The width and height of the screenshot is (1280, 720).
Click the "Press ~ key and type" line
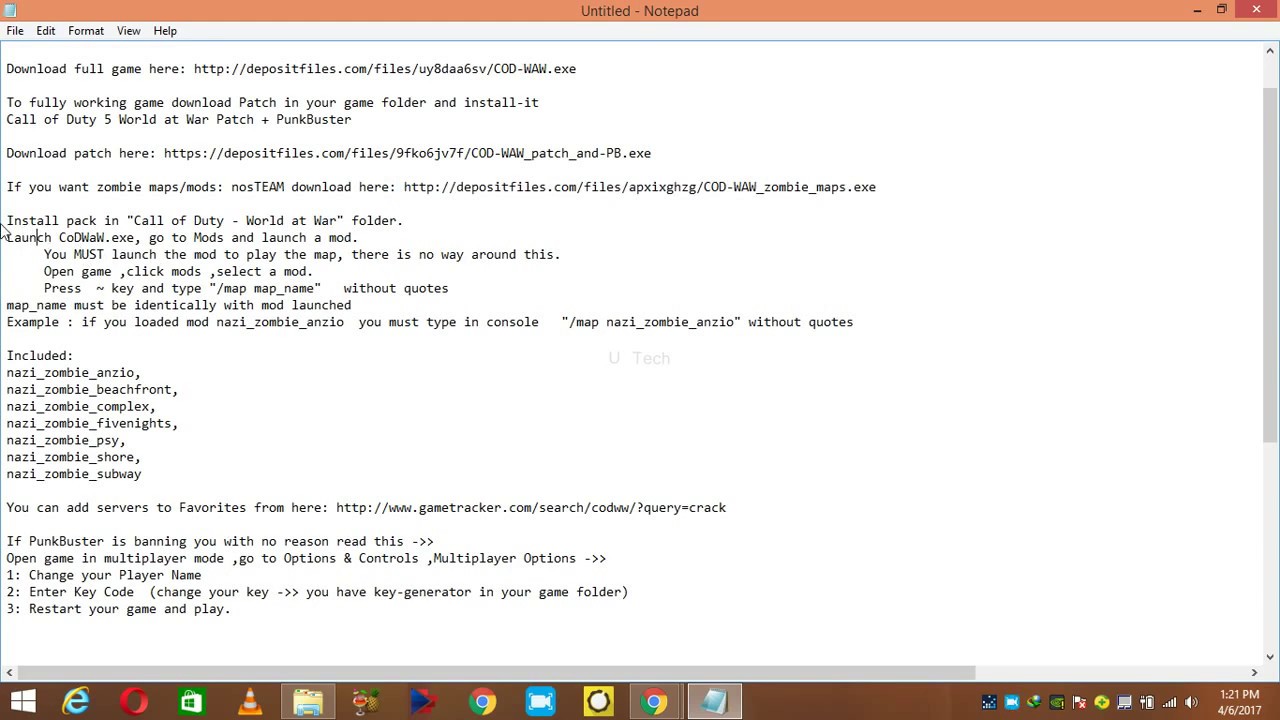click(x=246, y=289)
